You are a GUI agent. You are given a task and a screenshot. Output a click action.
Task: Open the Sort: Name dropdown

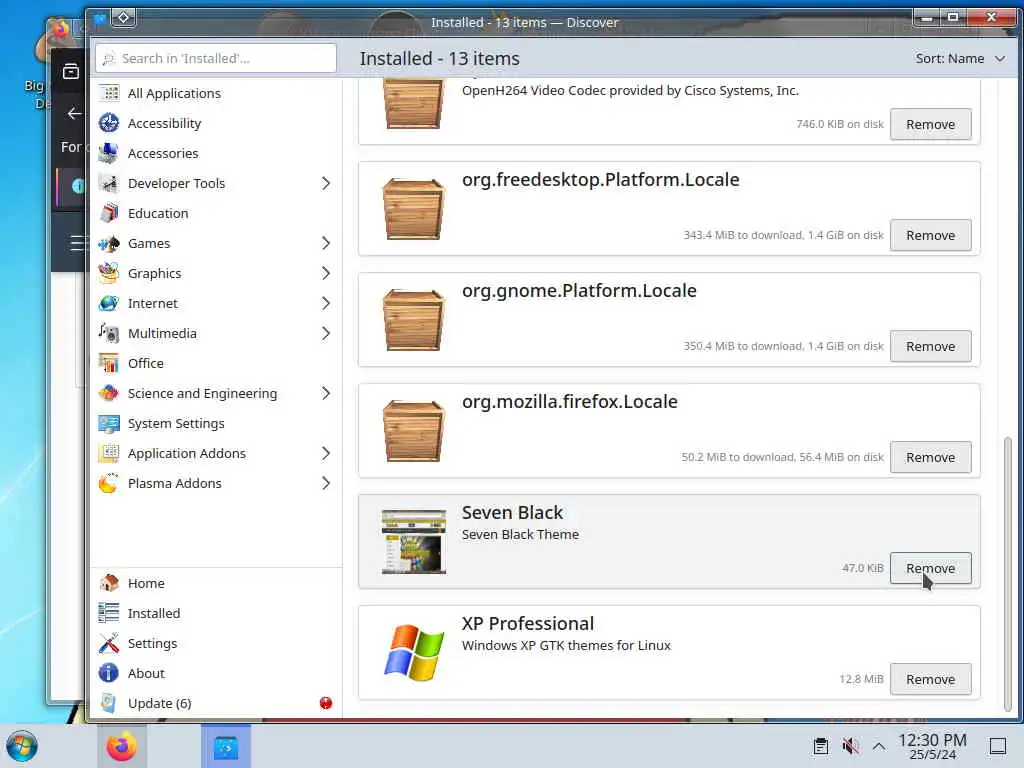(x=959, y=59)
